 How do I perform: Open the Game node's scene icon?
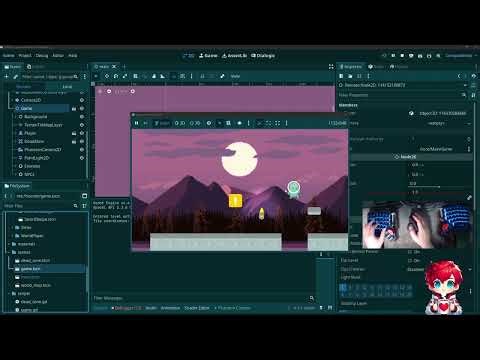(x=74, y=108)
